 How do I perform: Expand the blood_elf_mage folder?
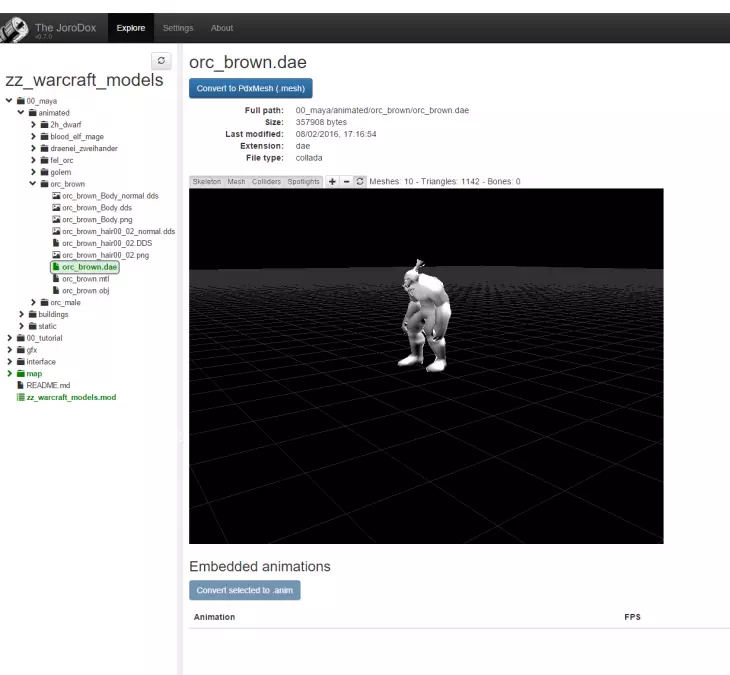point(33,136)
